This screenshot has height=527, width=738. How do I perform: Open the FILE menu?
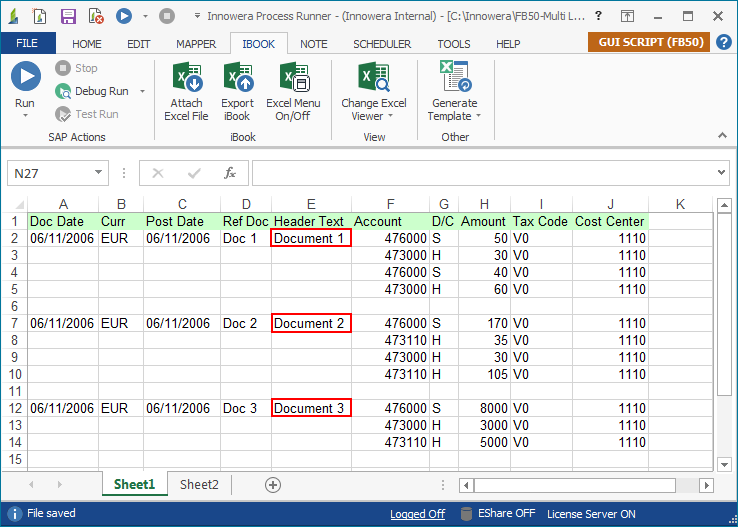27,44
